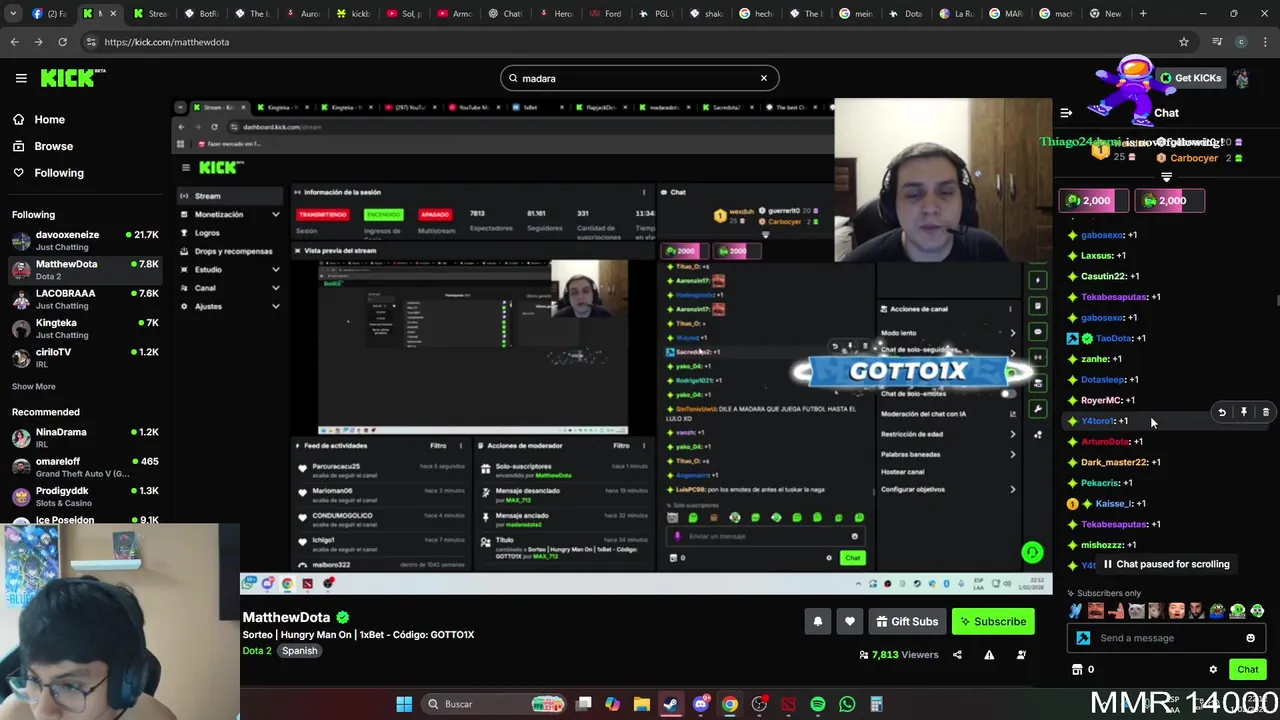Open the emoji picker in chat input

[x=1250, y=638]
